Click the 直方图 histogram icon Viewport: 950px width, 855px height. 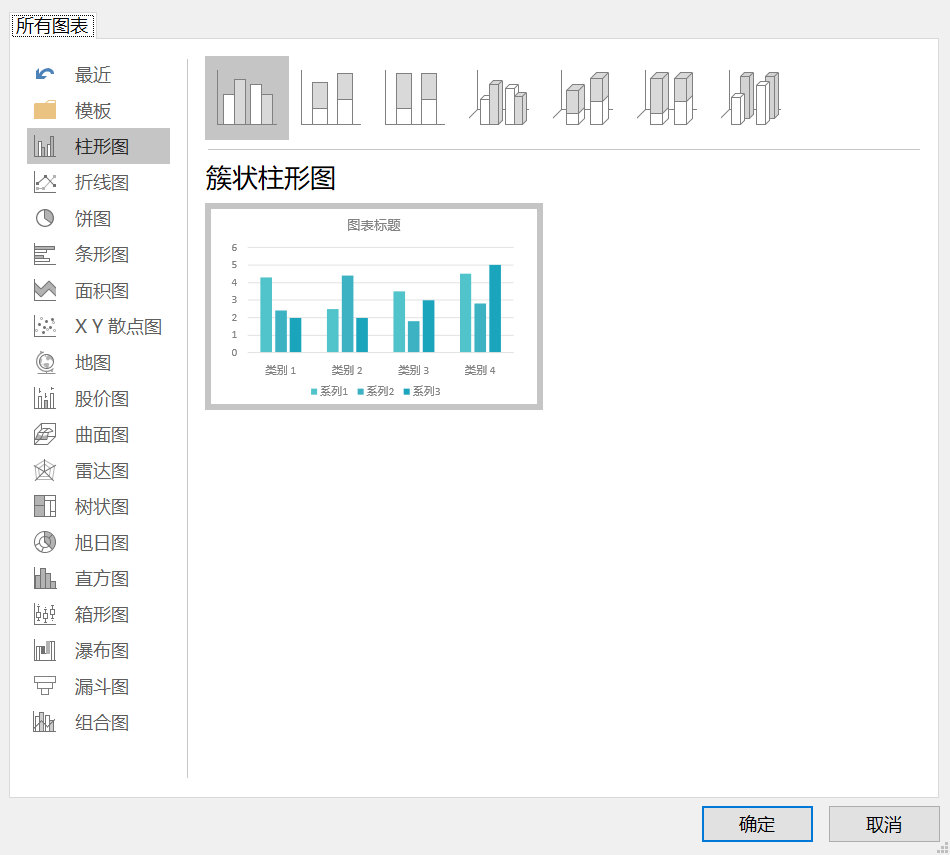(45, 579)
